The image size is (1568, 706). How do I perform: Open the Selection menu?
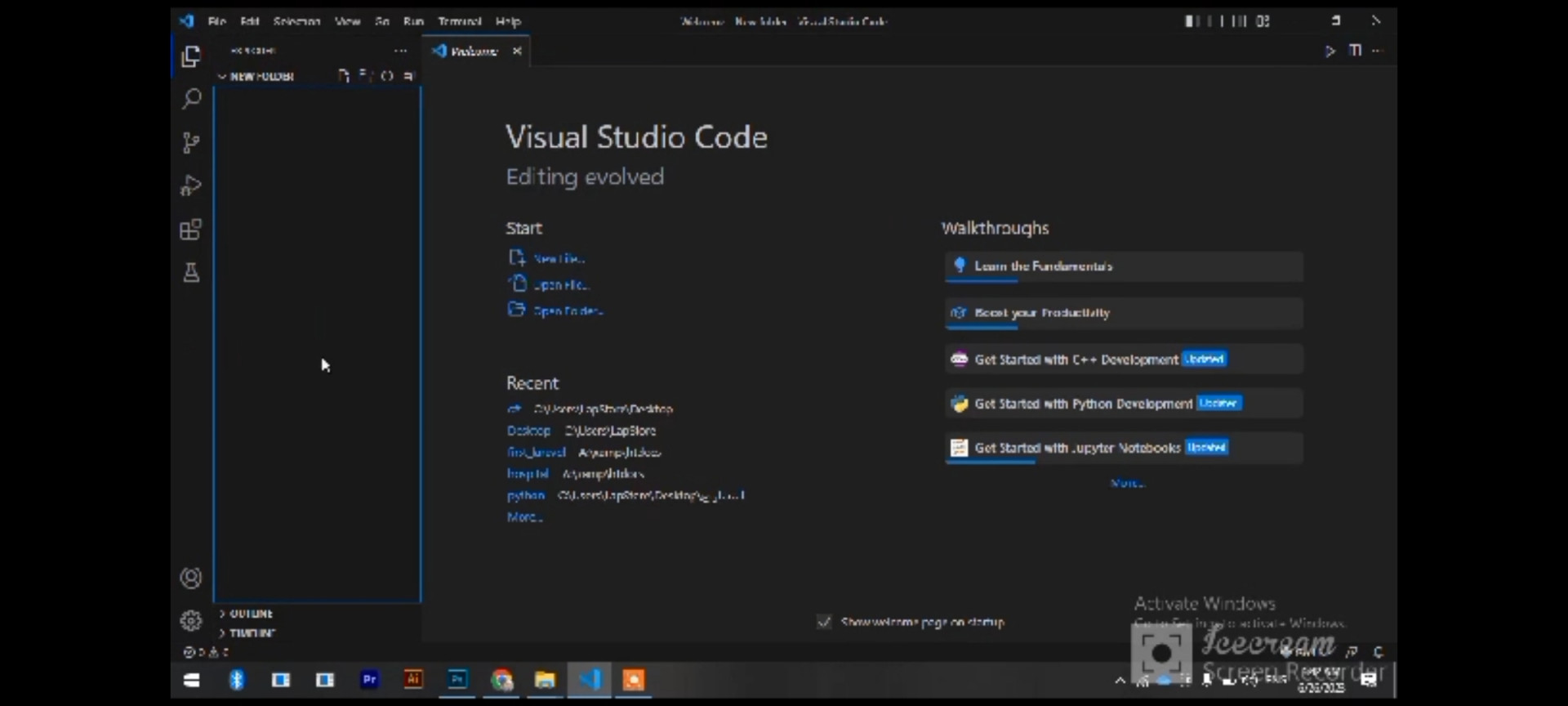coord(296,21)
